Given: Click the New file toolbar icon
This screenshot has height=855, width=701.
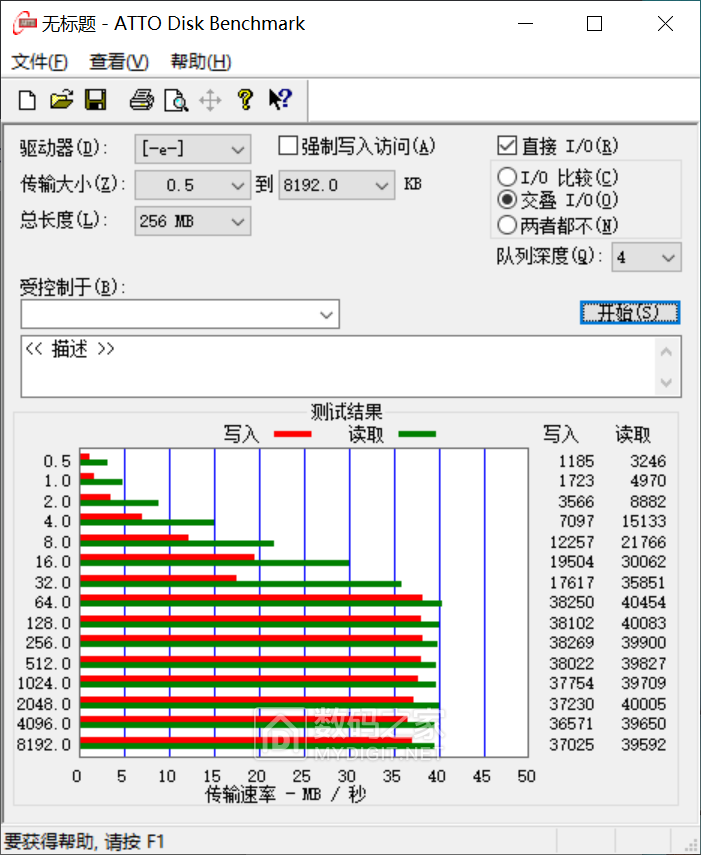Looking at the screenshot, I should tap(28, 100).
